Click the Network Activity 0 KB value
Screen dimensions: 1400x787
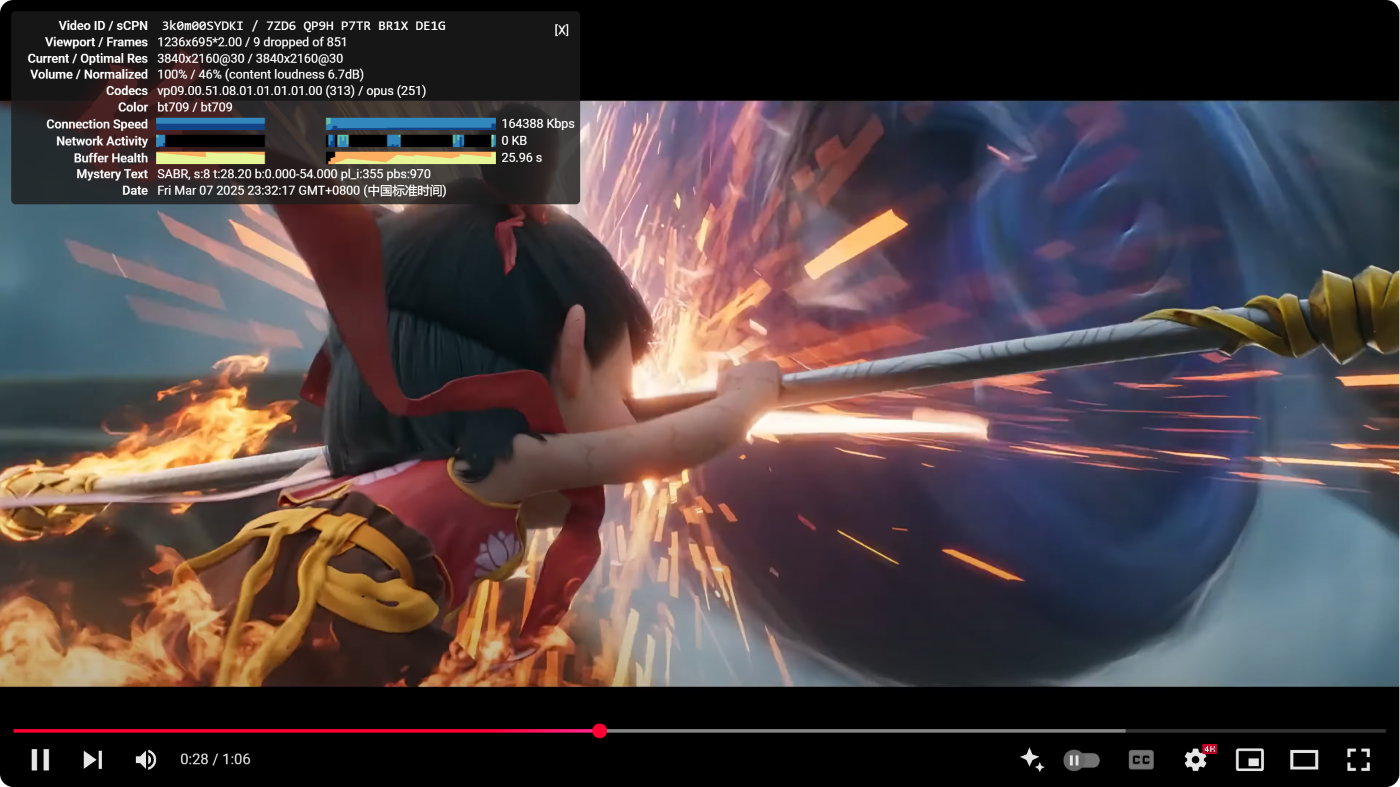(x=514, y=141)
